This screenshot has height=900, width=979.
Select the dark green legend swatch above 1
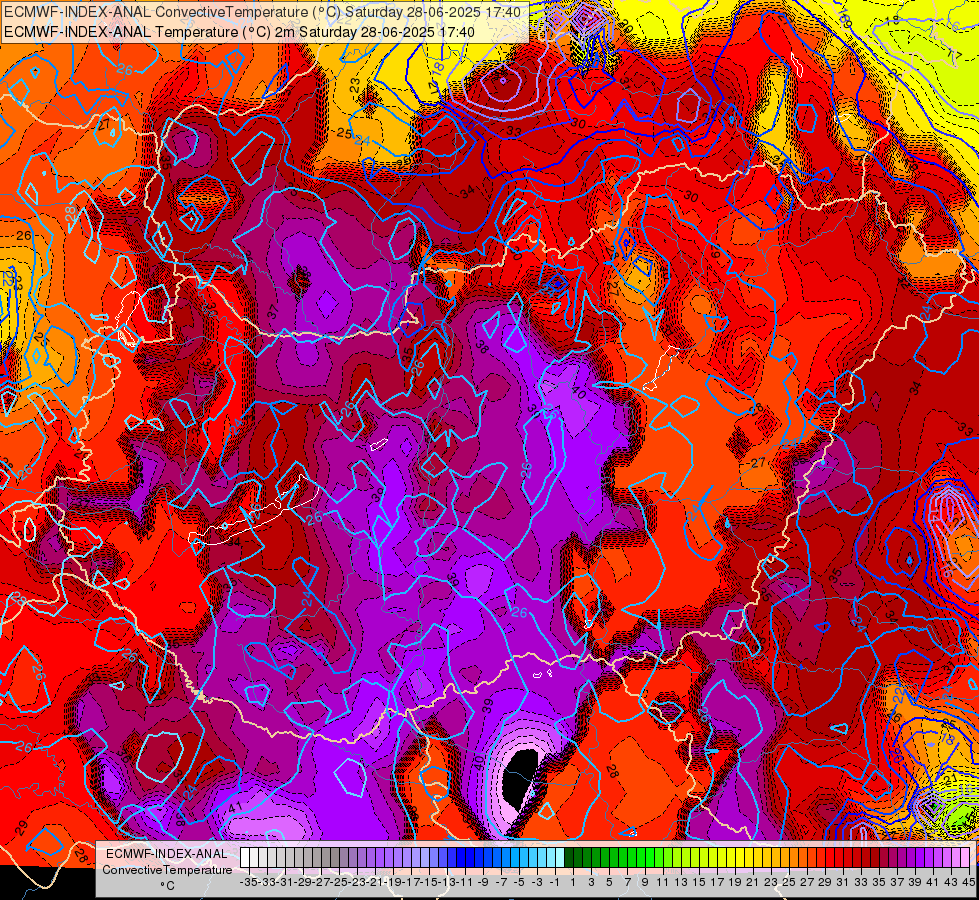coord(569,858)
